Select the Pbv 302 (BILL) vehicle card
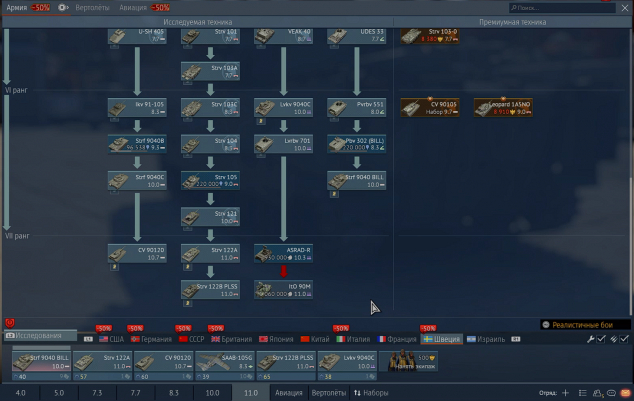This screenshot has height=401, width=634. [x=357, y=144]
